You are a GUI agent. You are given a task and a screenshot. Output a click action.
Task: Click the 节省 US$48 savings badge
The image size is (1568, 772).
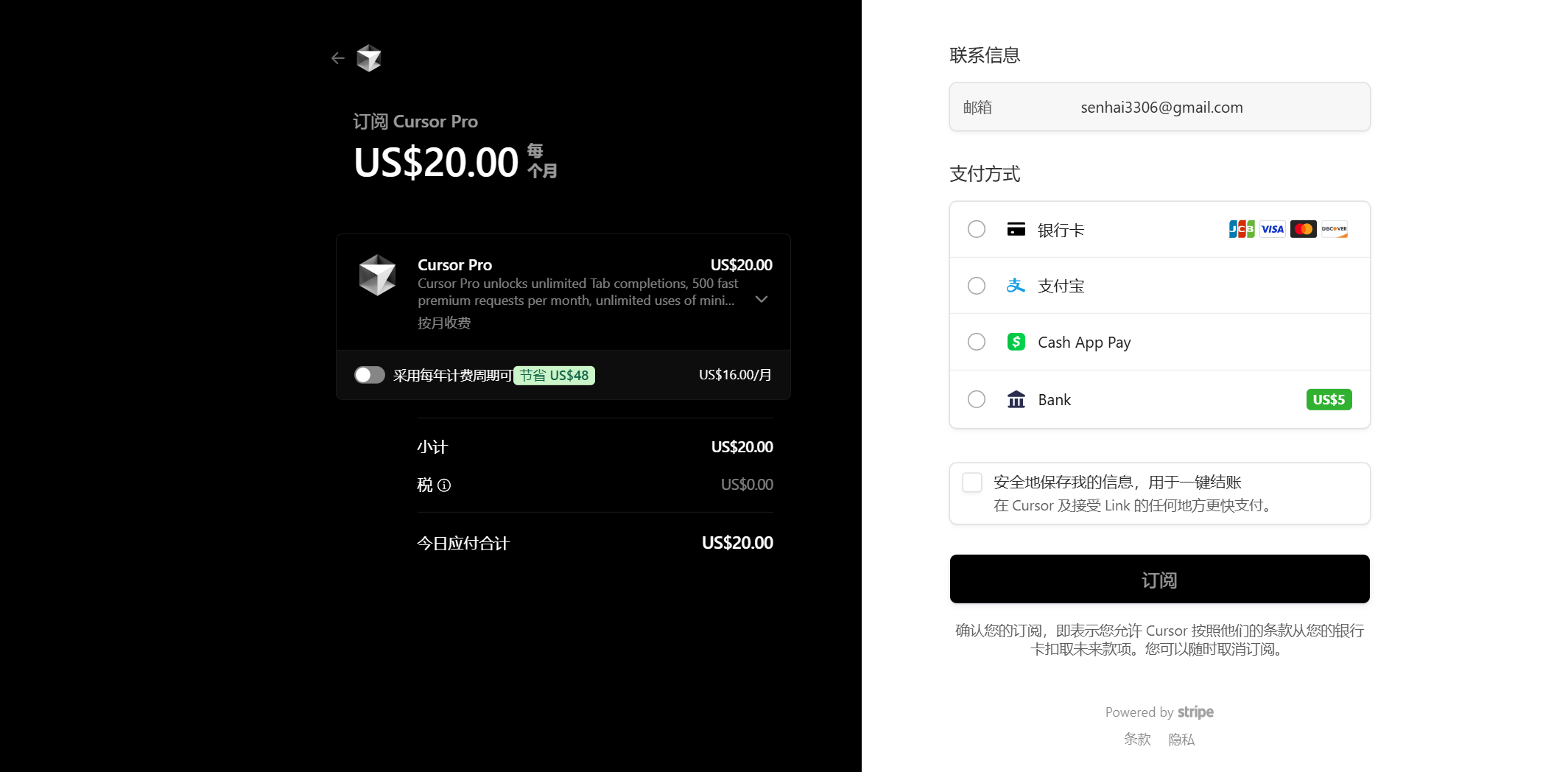pyautogui.click(x=554, y=375)
